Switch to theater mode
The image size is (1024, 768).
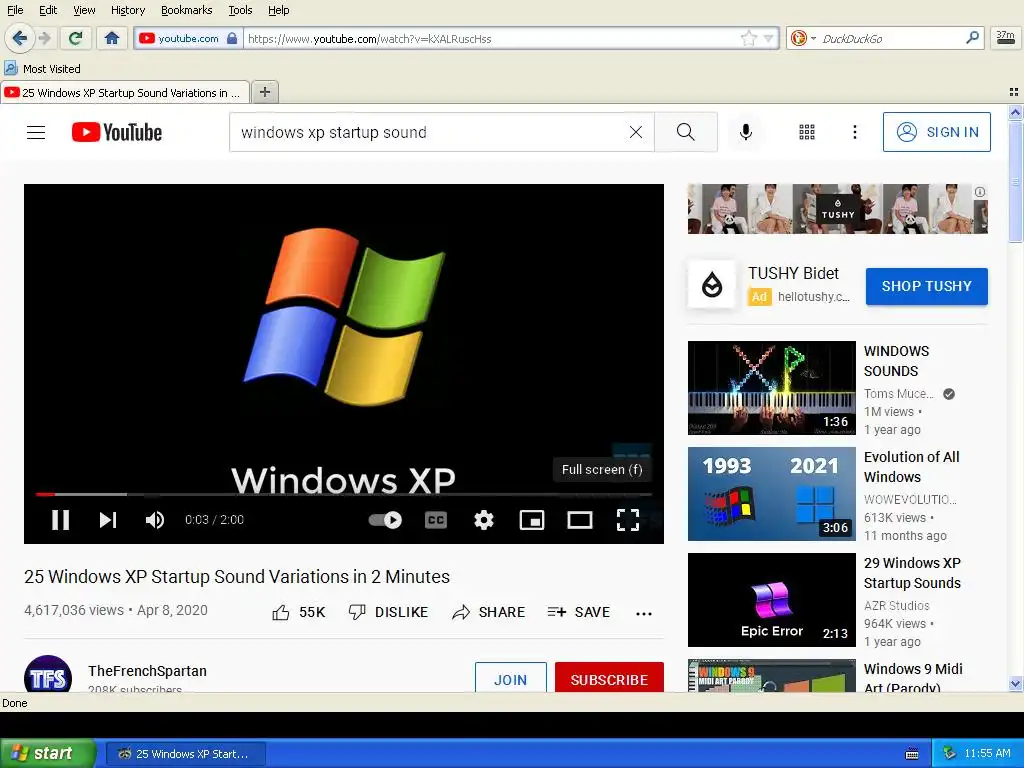pyautogui.click(x=580, y=520)
